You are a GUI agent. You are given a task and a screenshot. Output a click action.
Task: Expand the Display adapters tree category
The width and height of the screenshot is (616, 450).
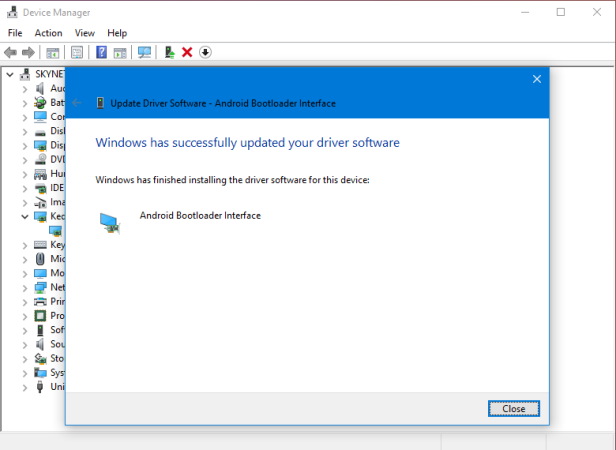(x=25, y=145)
